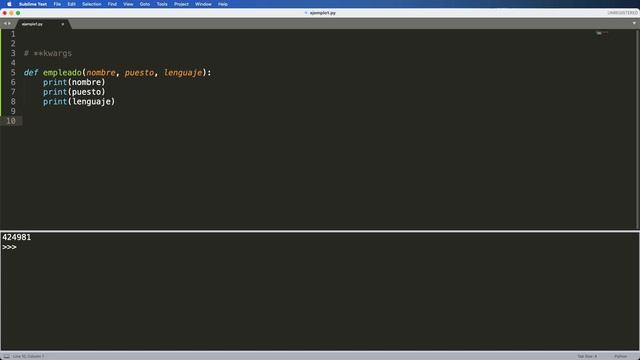
Task: Toggle side bar icon in status bar
Action: coord(7,356)
